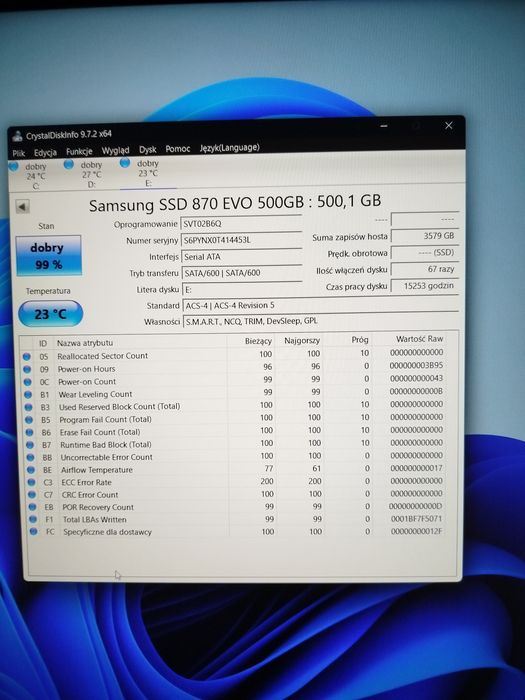This screenshot has height=700, width=525.
Task: Click the Próg column header
Action: click(x=359, y=340)
